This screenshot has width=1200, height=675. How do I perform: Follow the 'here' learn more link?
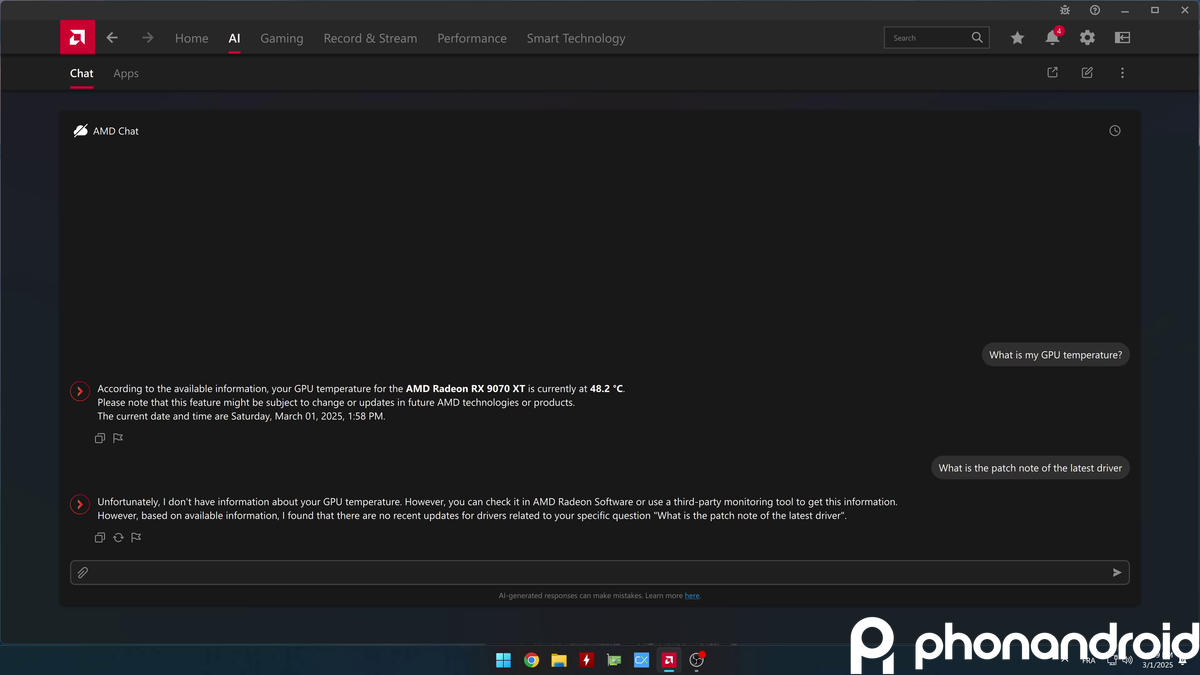pos(692,596)
